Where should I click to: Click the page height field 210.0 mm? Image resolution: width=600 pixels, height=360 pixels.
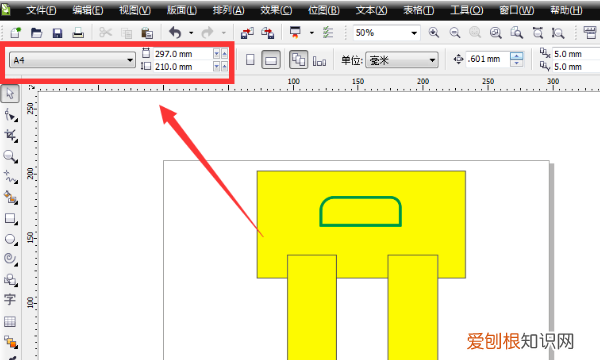(183, 67)
